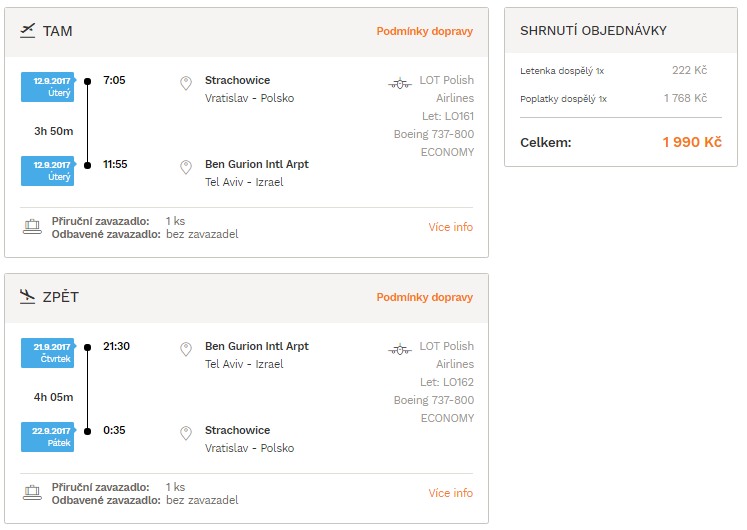
Task: Click the airplane icon next to flight LO162
Action: click(400, 350)
